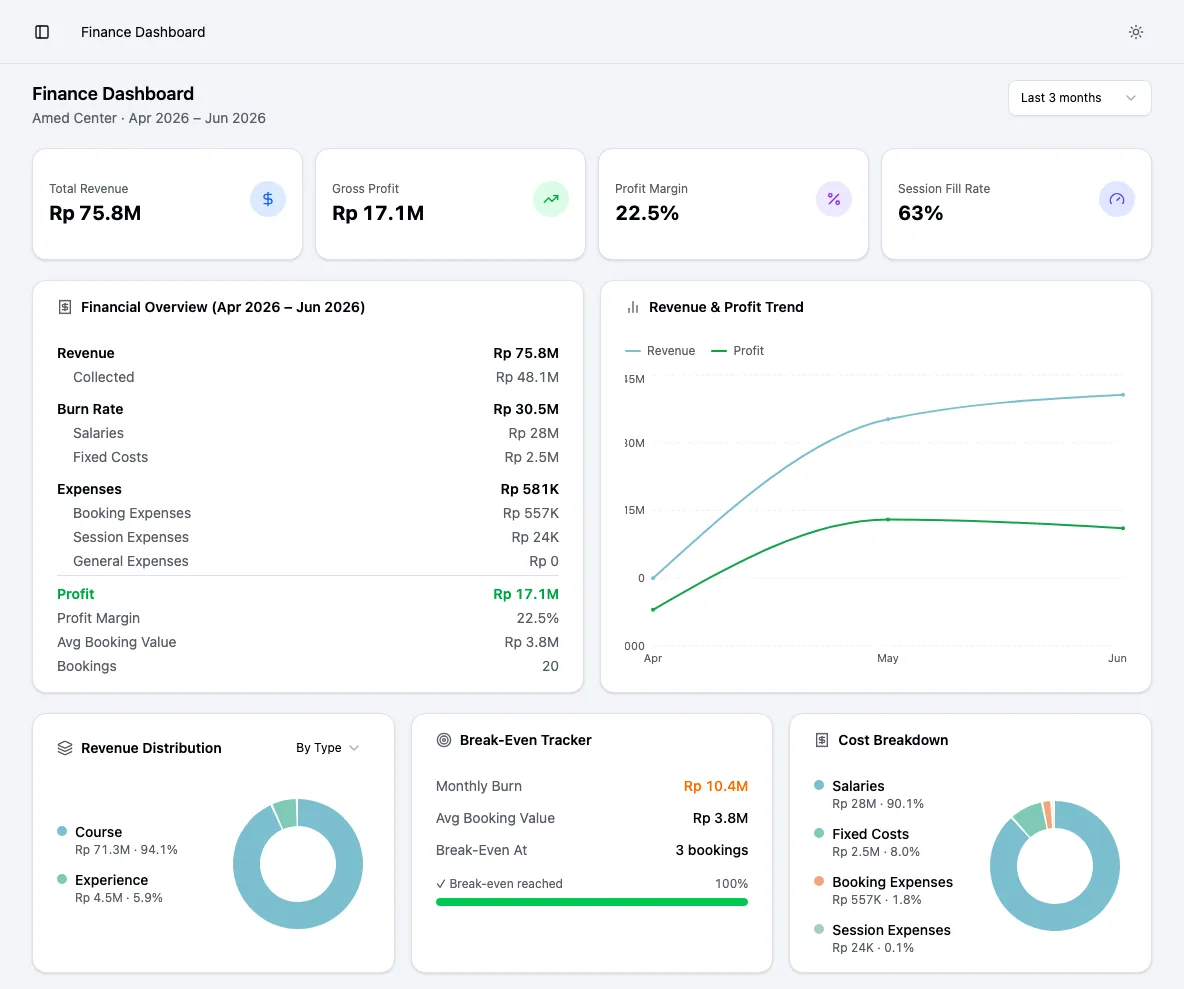Click the Avg Booking Value row in overview
The height and width of the screenshot is (989, 1184).
[x=308, y=642]
